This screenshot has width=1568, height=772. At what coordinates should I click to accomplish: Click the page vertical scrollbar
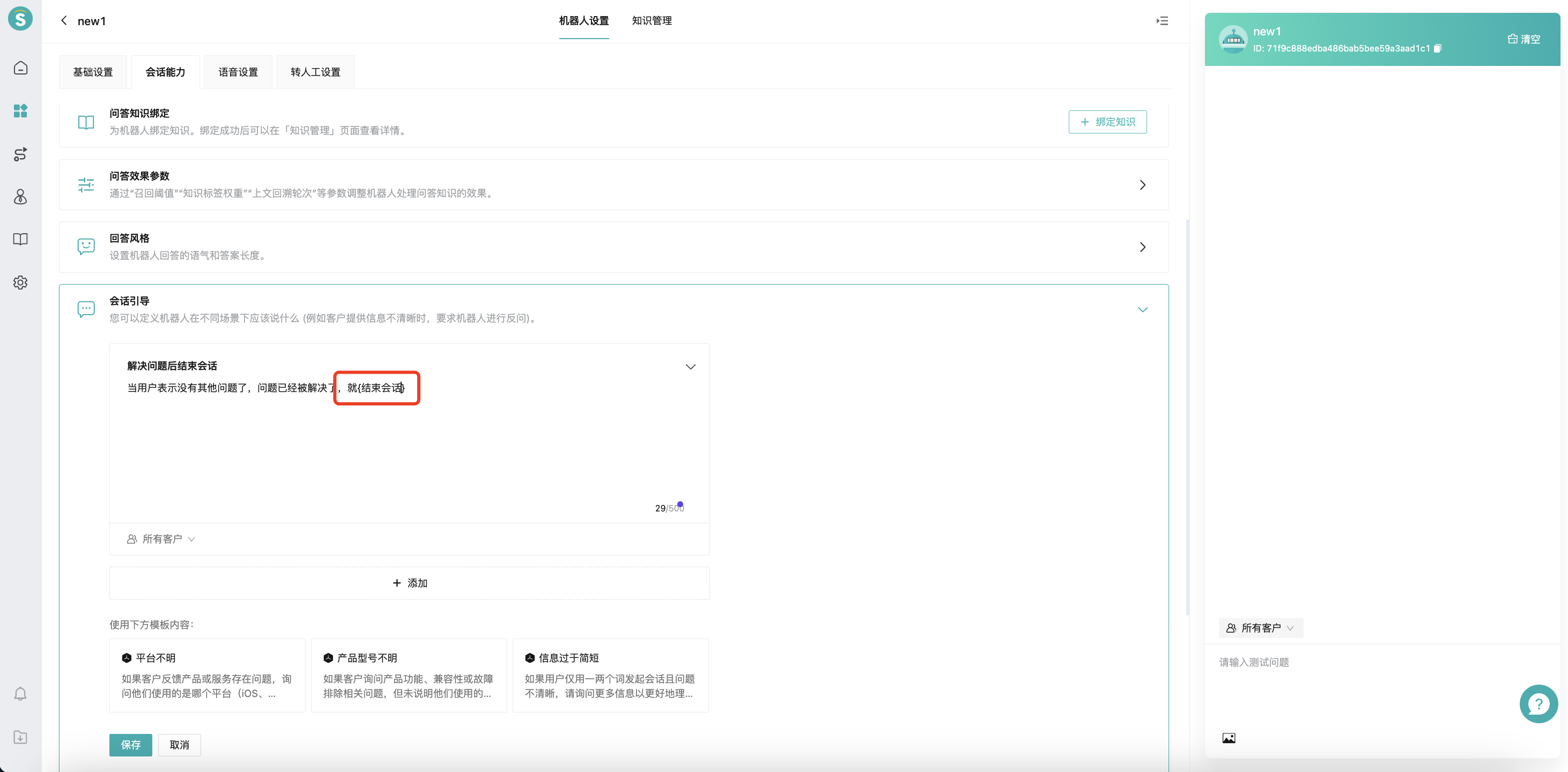coord(1188,417)
